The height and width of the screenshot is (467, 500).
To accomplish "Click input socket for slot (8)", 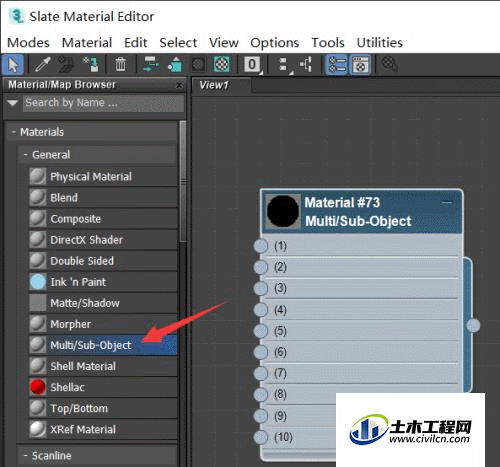I will click(261, 395).
